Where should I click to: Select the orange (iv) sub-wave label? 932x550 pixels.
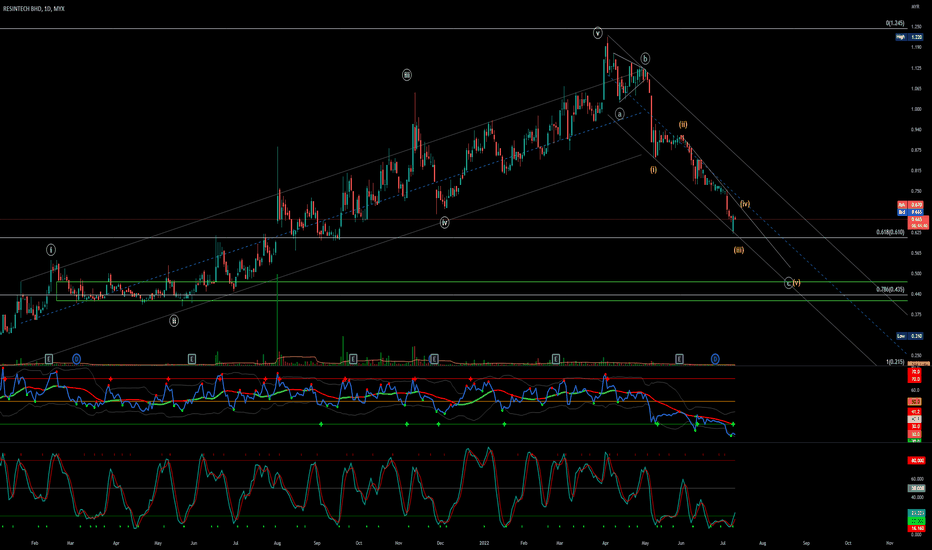point(745,203)
